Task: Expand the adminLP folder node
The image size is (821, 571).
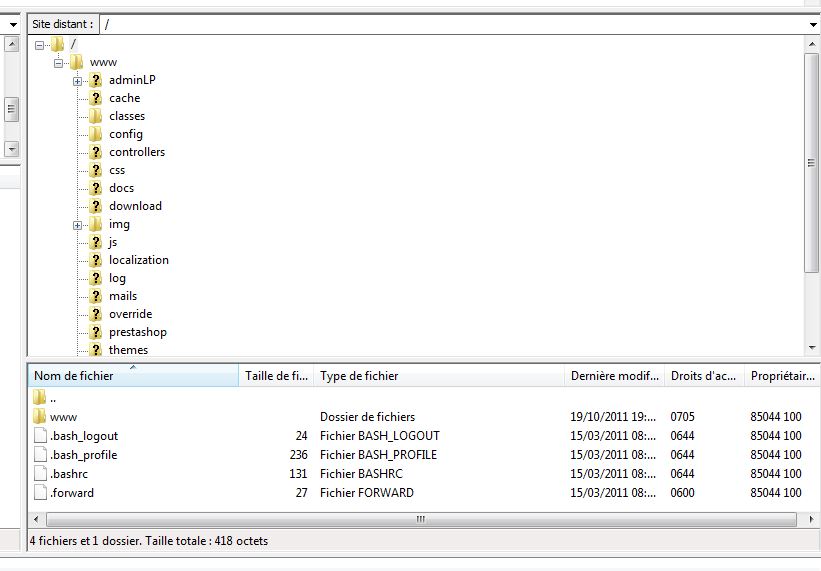Action: pyautogui.click(x=77, y=81)
